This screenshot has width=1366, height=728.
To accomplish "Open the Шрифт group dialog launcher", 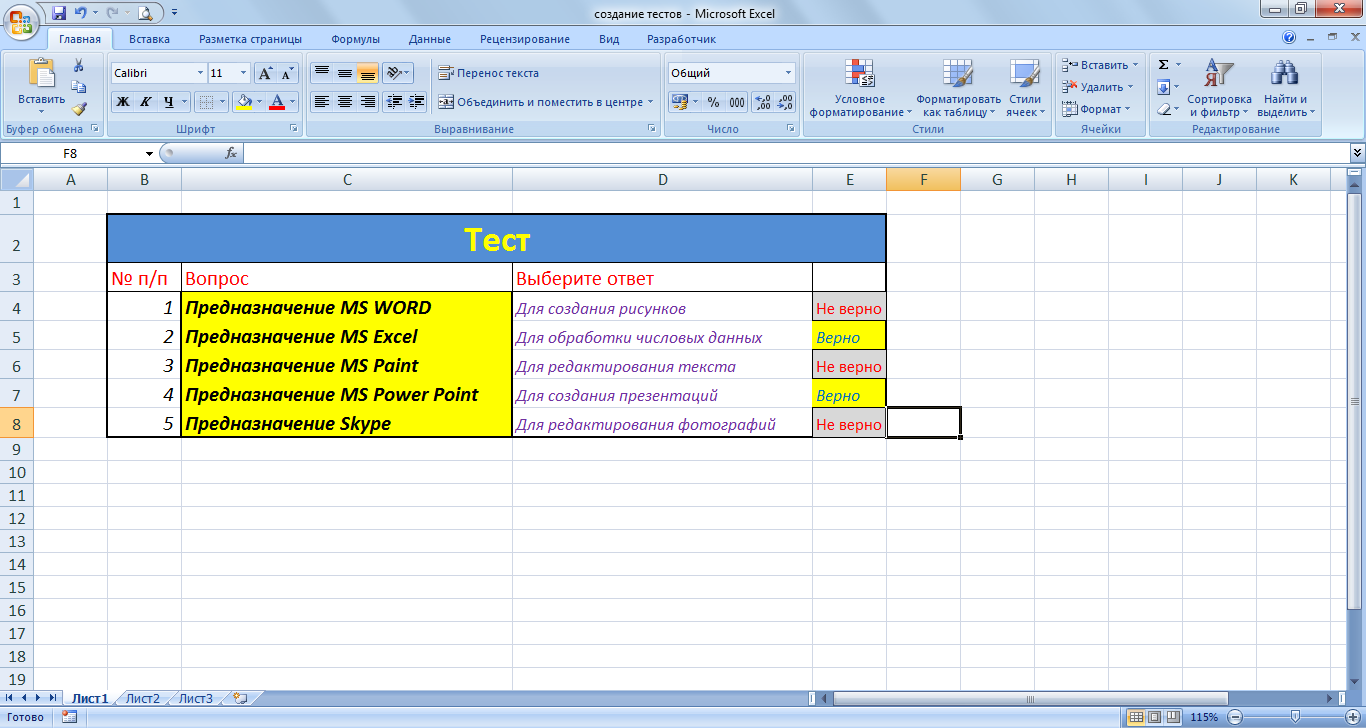I will (294, 129).
